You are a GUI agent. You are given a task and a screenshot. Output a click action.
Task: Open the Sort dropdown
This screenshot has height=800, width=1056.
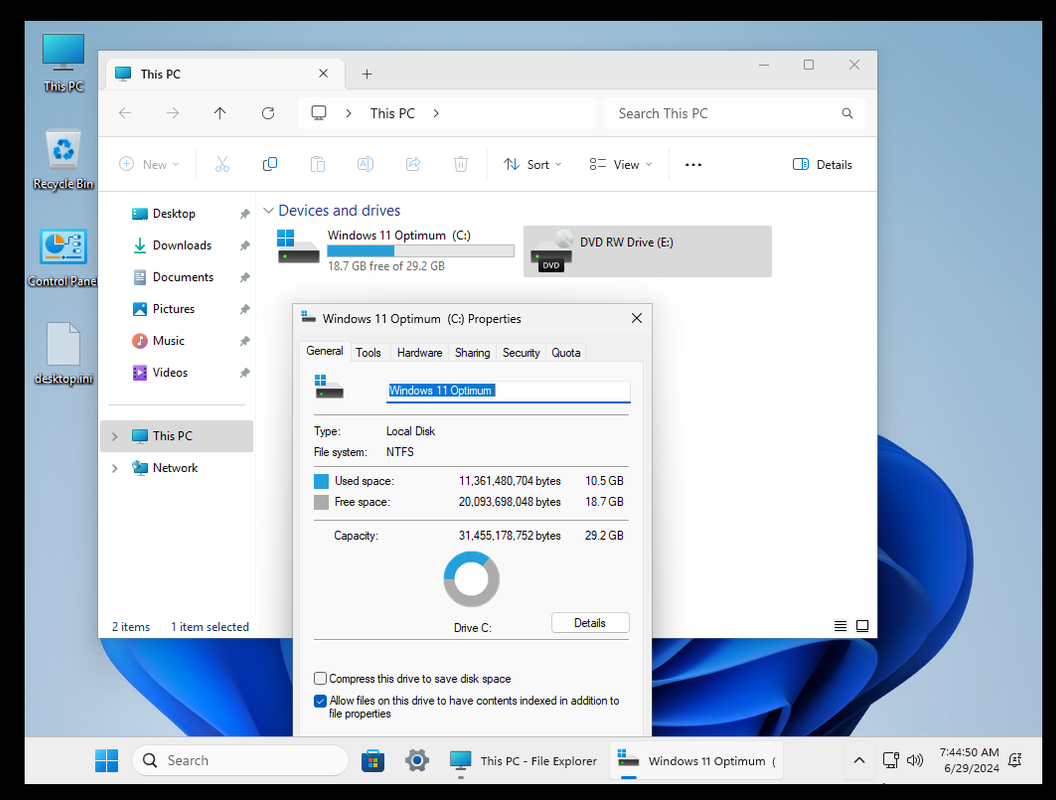[533, 164]
